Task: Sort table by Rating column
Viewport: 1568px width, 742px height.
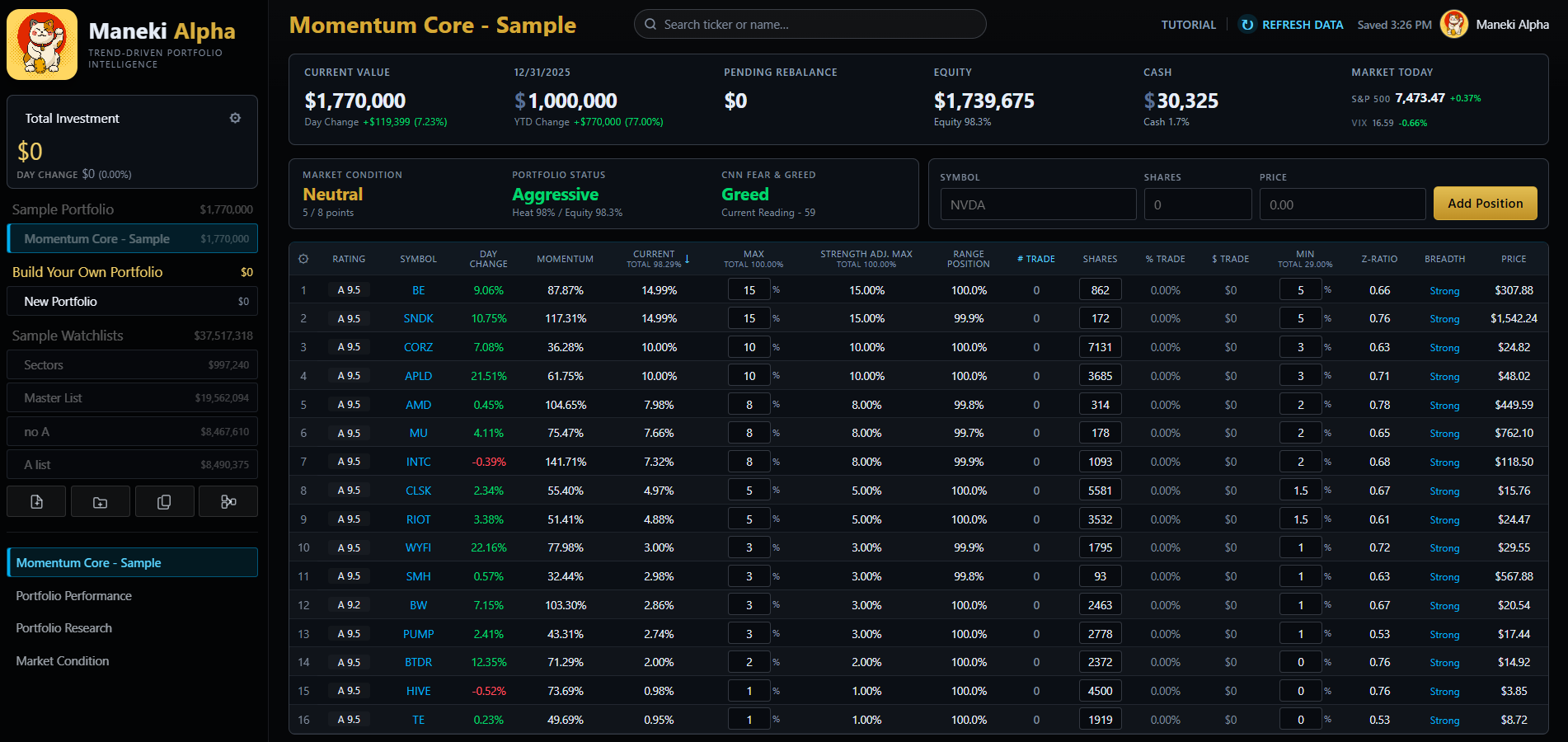Action: tap(349, 259)
